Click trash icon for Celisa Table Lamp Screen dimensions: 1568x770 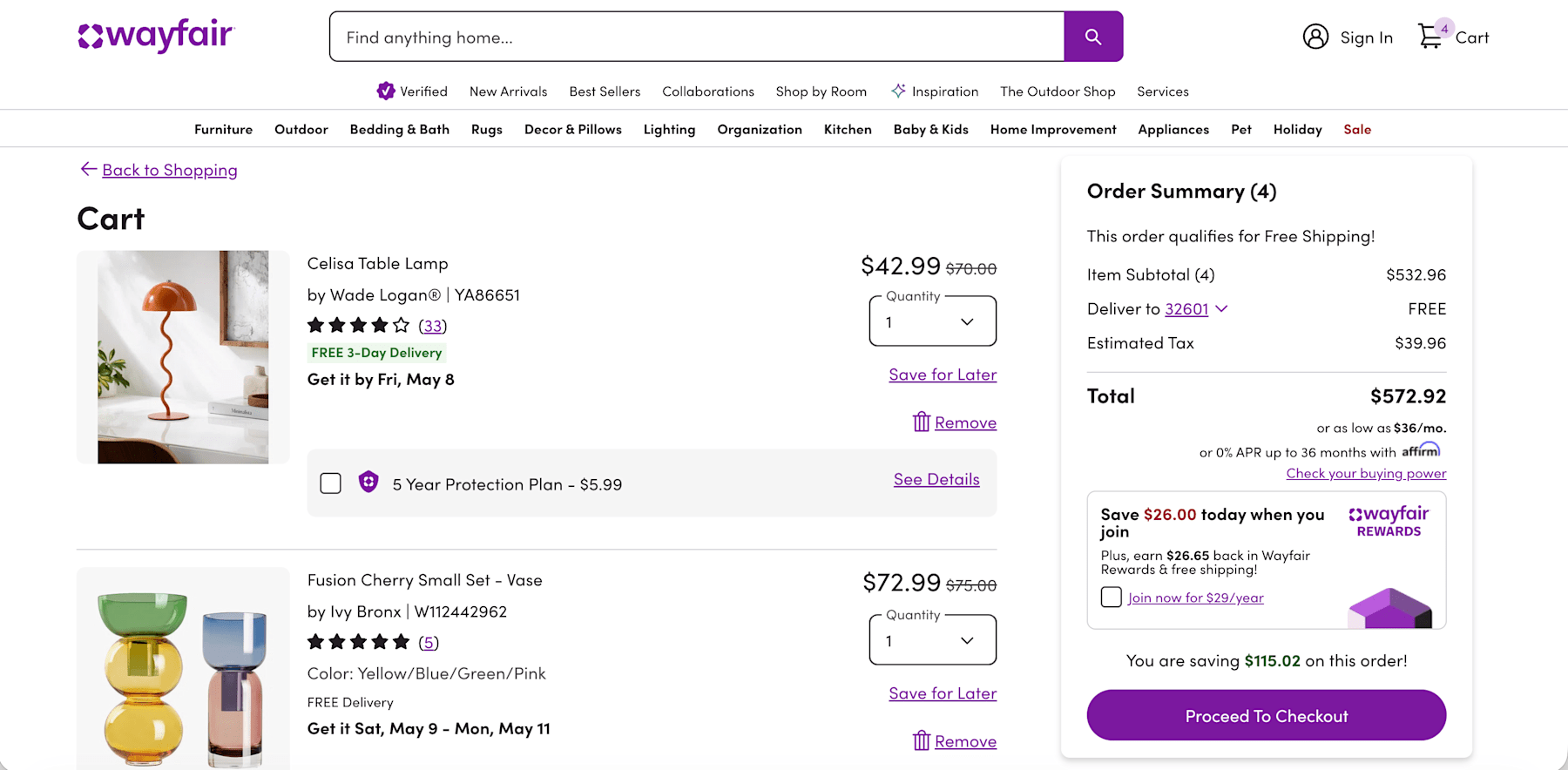pos(922,422)
